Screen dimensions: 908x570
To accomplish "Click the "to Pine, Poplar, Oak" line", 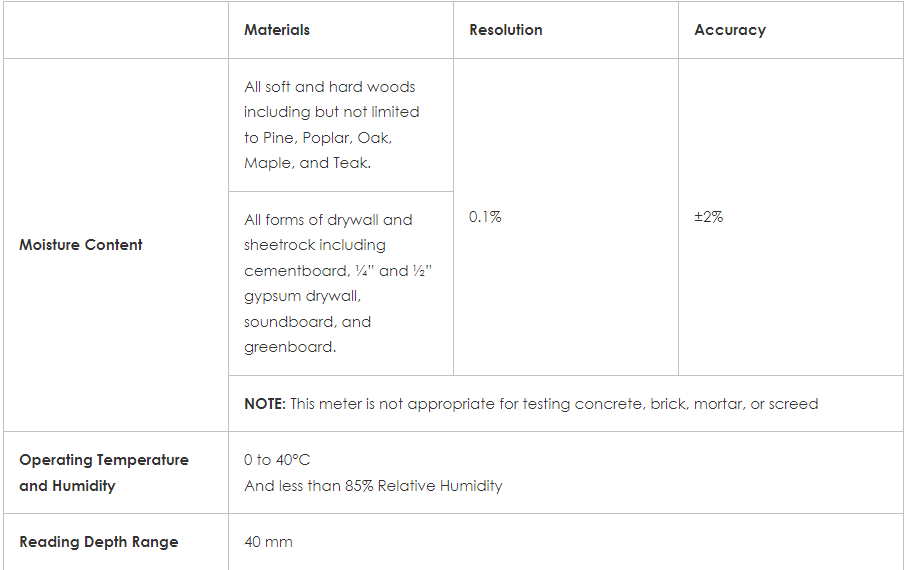I will (318, 137).
